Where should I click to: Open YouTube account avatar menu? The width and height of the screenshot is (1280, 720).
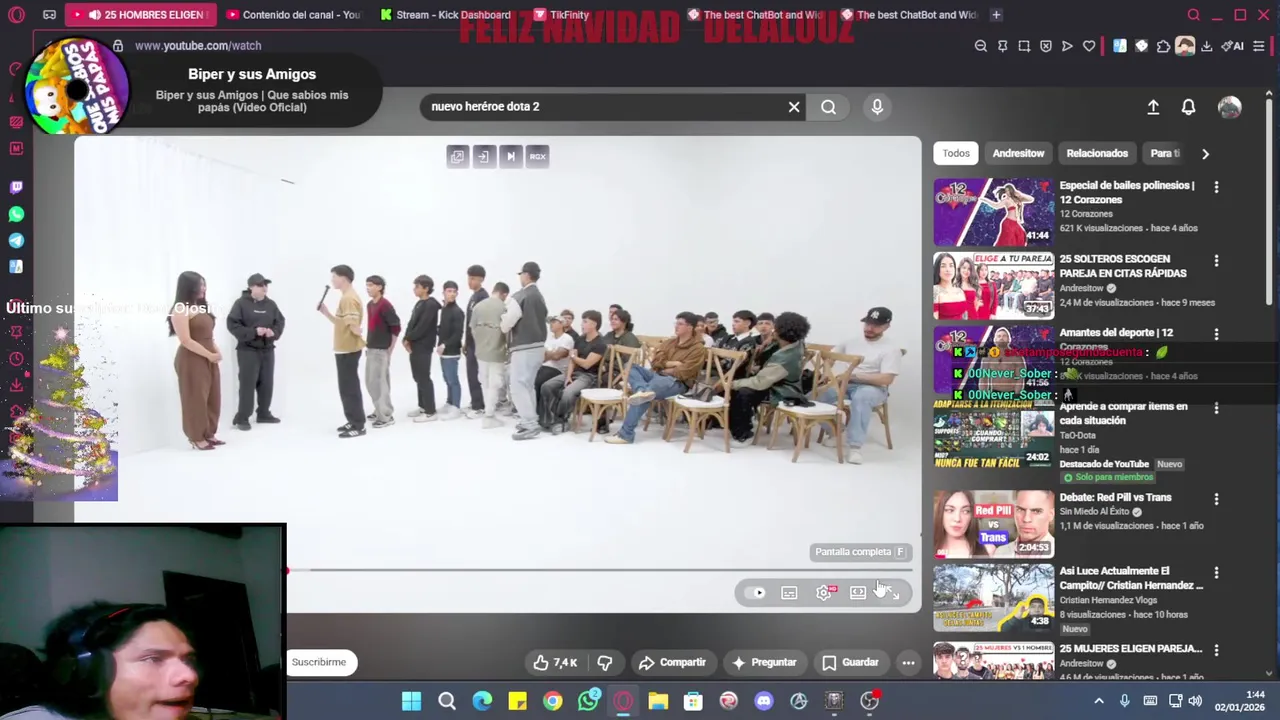coord(1229,107)
